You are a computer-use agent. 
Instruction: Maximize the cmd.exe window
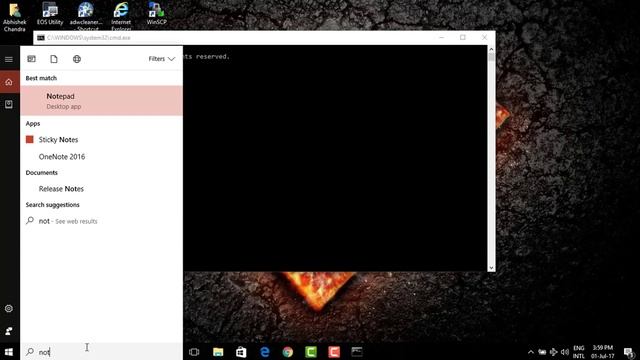point(463,37)
